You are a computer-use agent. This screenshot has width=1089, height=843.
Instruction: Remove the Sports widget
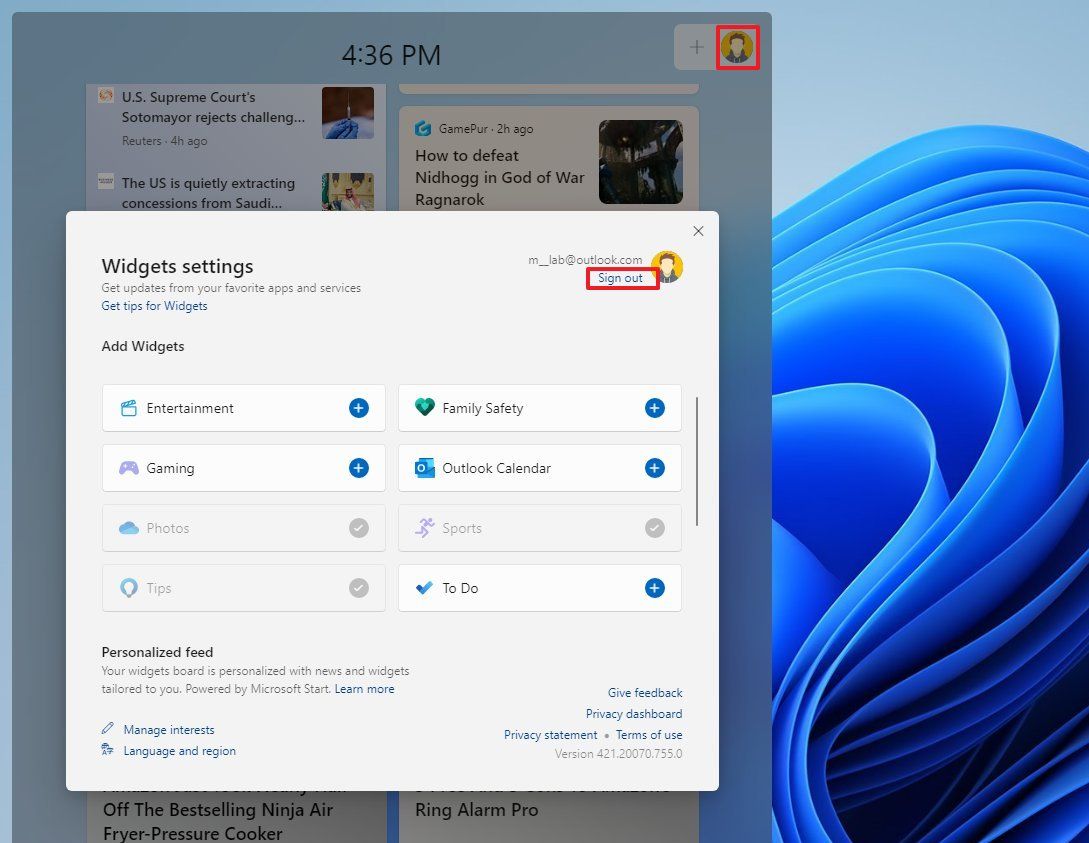click(654, 528)
